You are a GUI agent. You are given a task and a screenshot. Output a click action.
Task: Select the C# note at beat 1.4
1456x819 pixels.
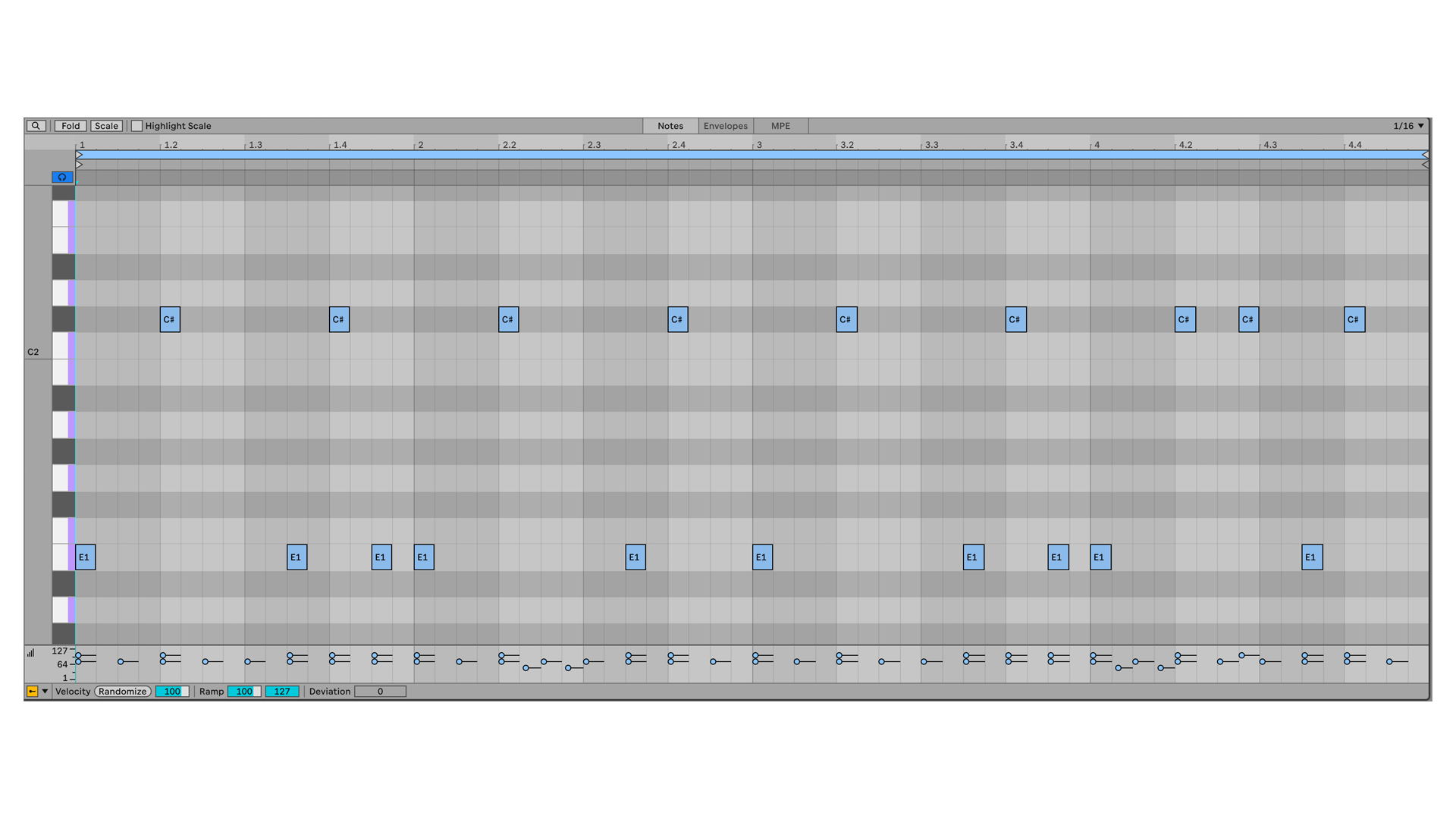point(339,319)
